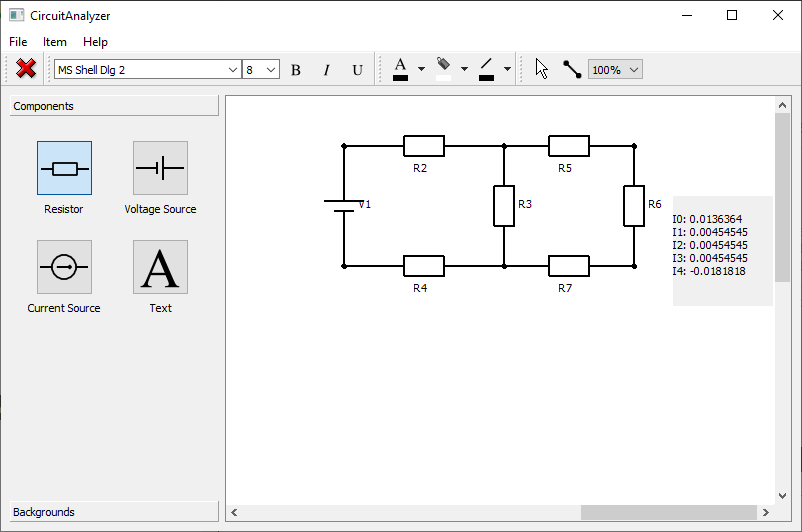Toggle italic text formatting
This screenshot has width=802, height=532.
click(x=326, y=70)
